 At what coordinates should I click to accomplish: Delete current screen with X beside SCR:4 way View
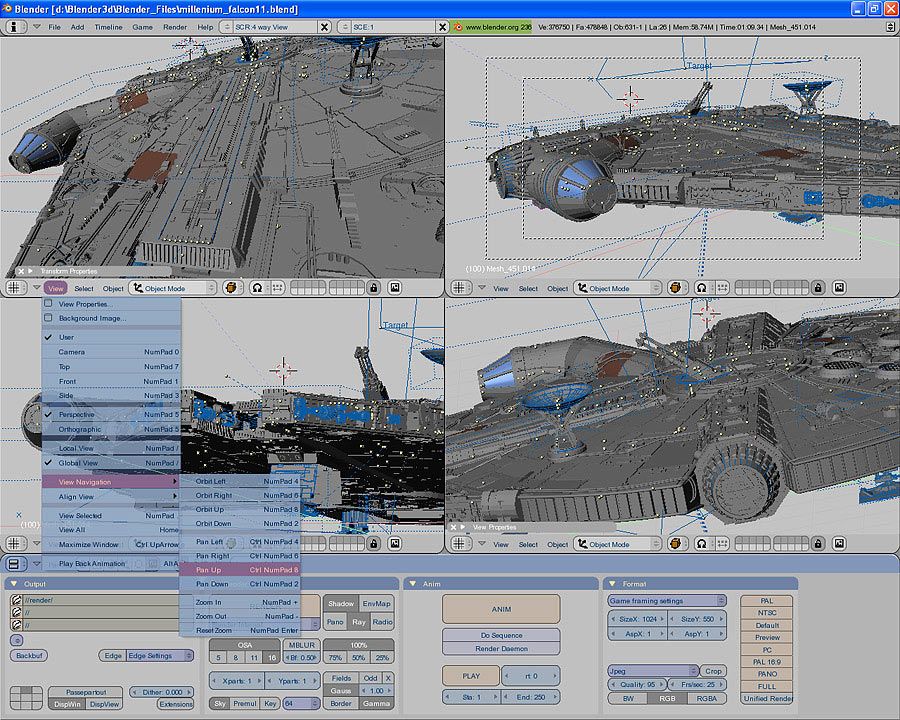324,27
